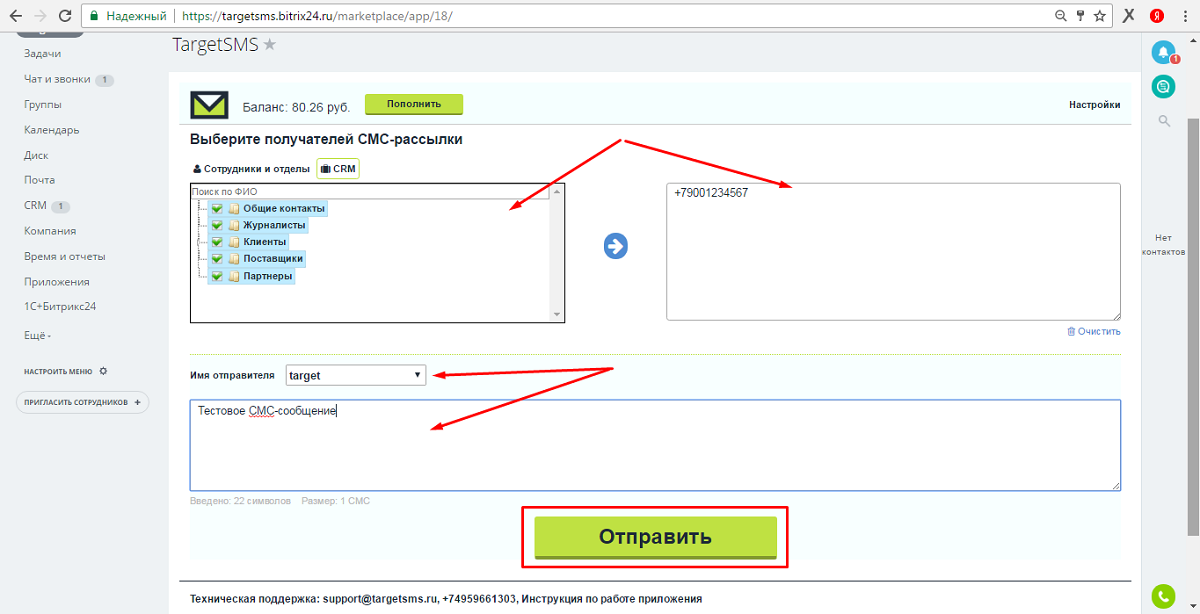
Task: Uncheck the Журналисты checkbox
Action: point(216,226)
